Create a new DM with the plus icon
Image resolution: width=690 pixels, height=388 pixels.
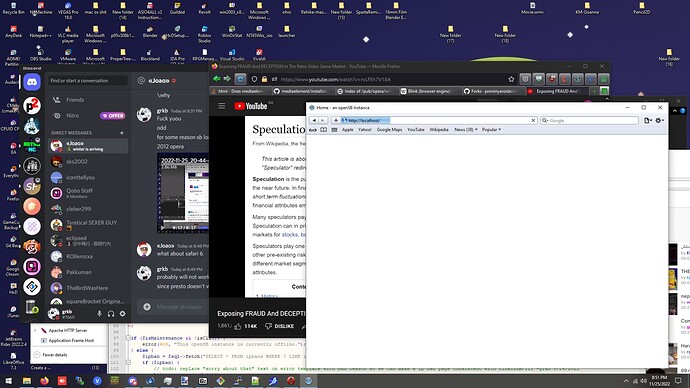(122, 132)
